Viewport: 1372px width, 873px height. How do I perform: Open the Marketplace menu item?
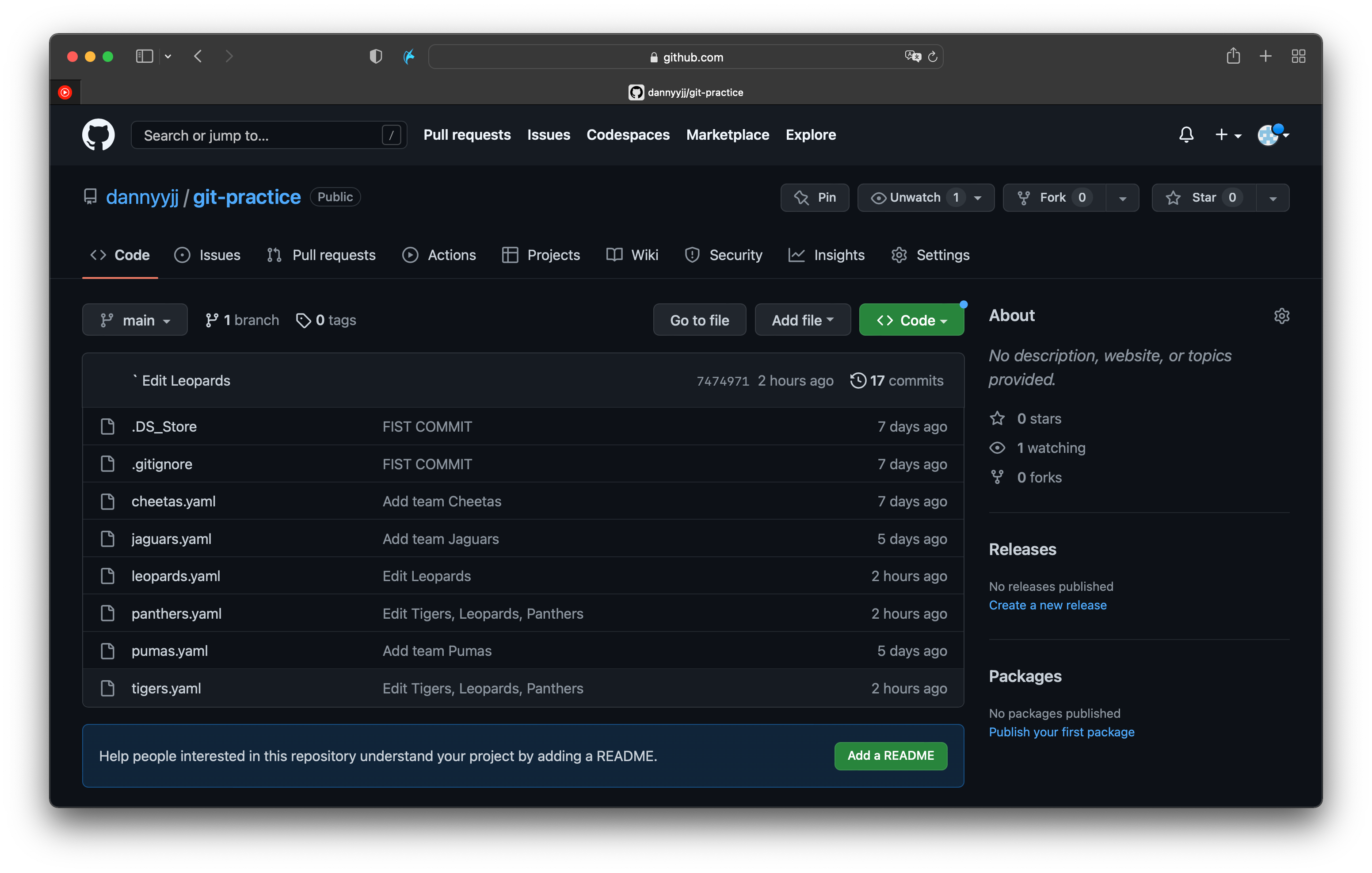728,134
